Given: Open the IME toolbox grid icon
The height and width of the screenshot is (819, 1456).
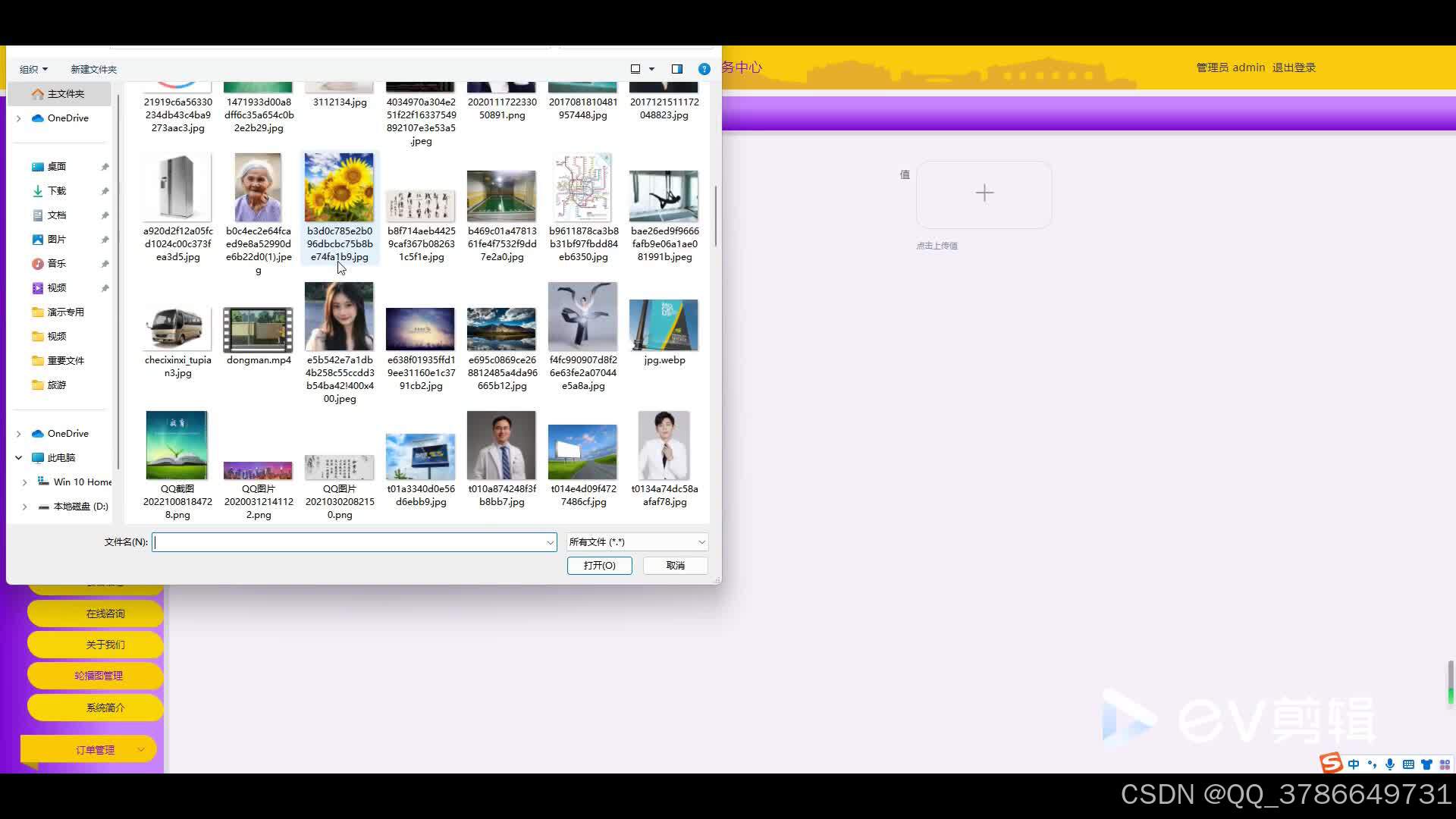Looking at the screenshot, I should [x=1445, y=764].
